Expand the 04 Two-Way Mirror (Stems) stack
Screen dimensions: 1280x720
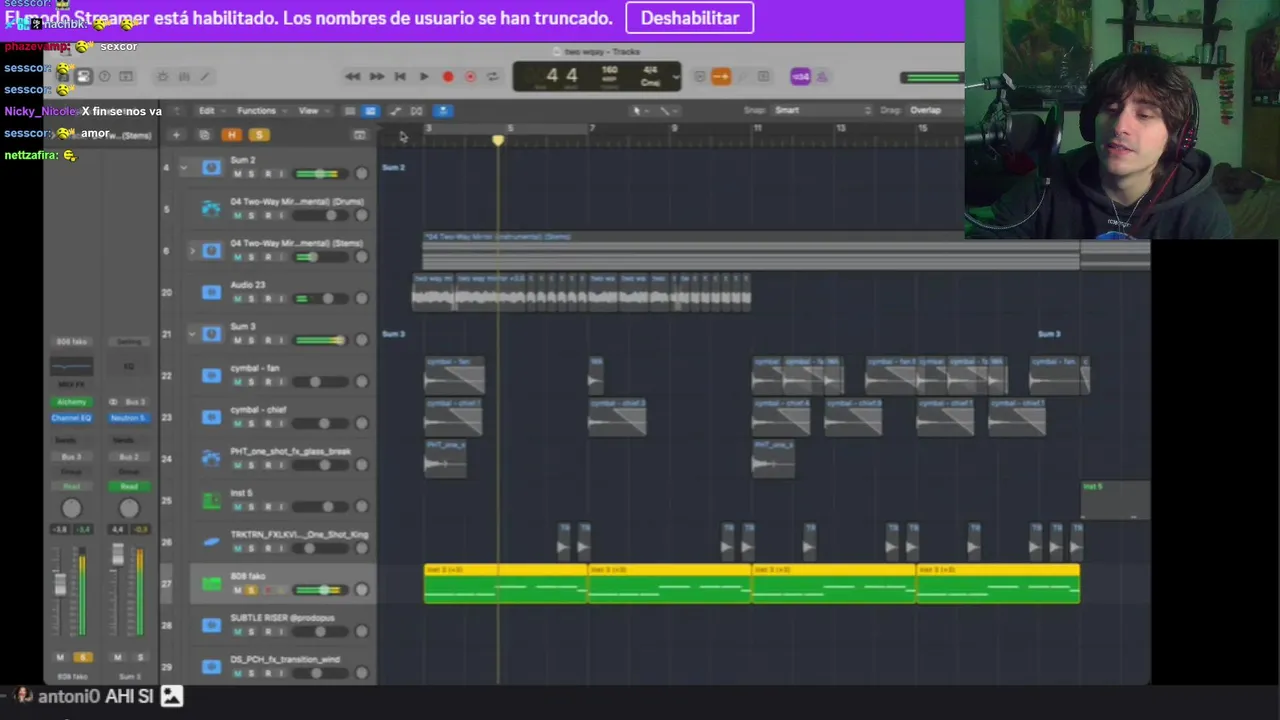[x=192, y=250]
